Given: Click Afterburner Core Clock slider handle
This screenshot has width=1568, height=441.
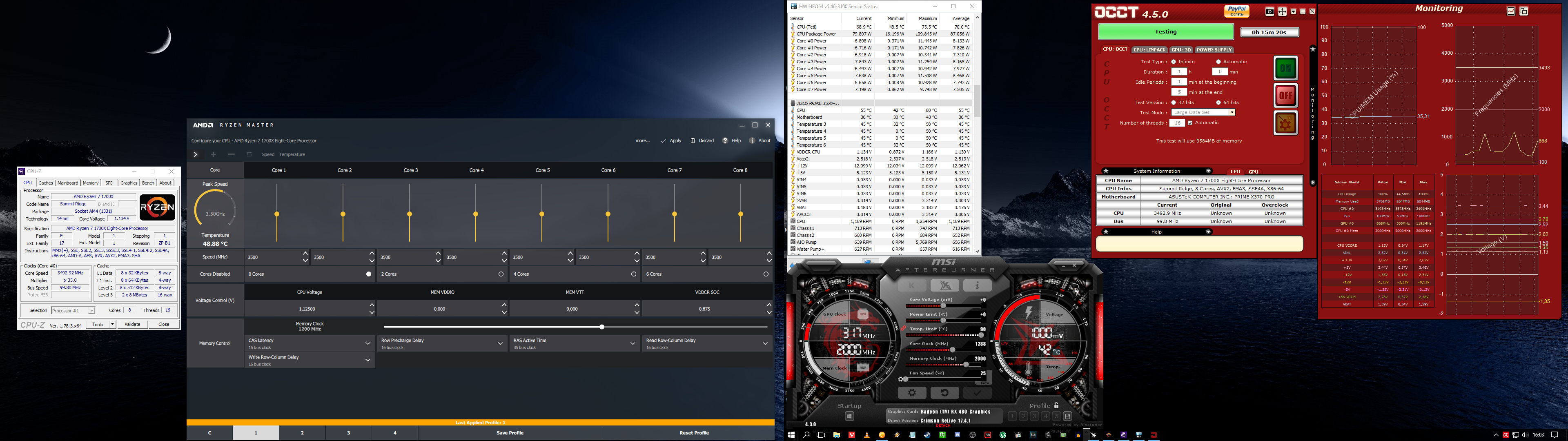Looking at the screenshot, I should [x=952, y=350].
